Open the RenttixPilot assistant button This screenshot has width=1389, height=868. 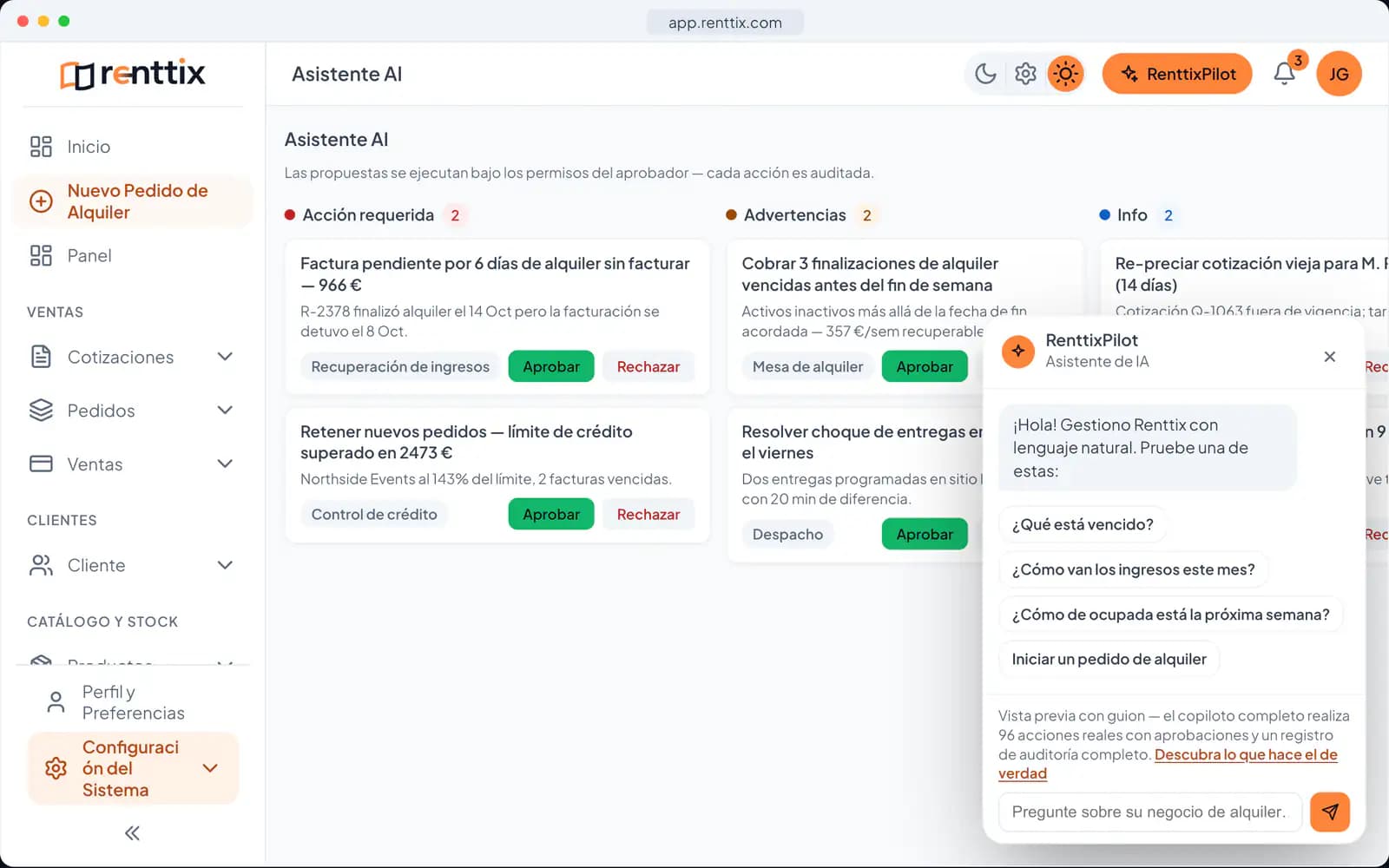coord(1177,74)
